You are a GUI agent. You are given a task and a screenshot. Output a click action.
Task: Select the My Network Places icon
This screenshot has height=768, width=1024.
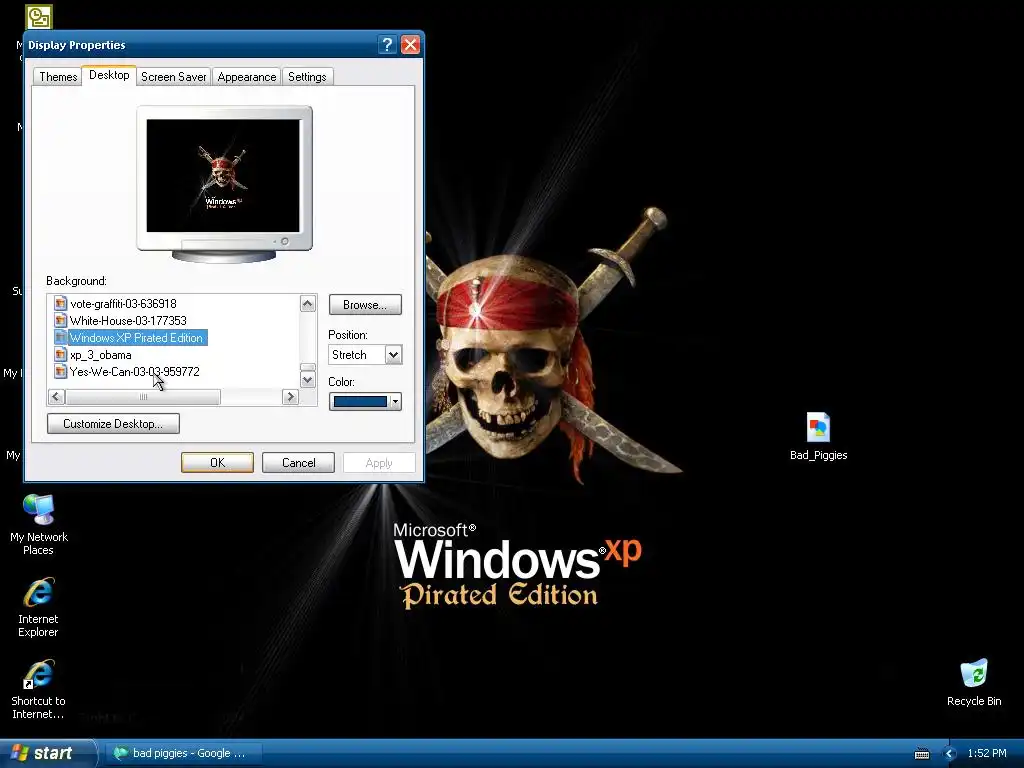(x=39, y=509)
